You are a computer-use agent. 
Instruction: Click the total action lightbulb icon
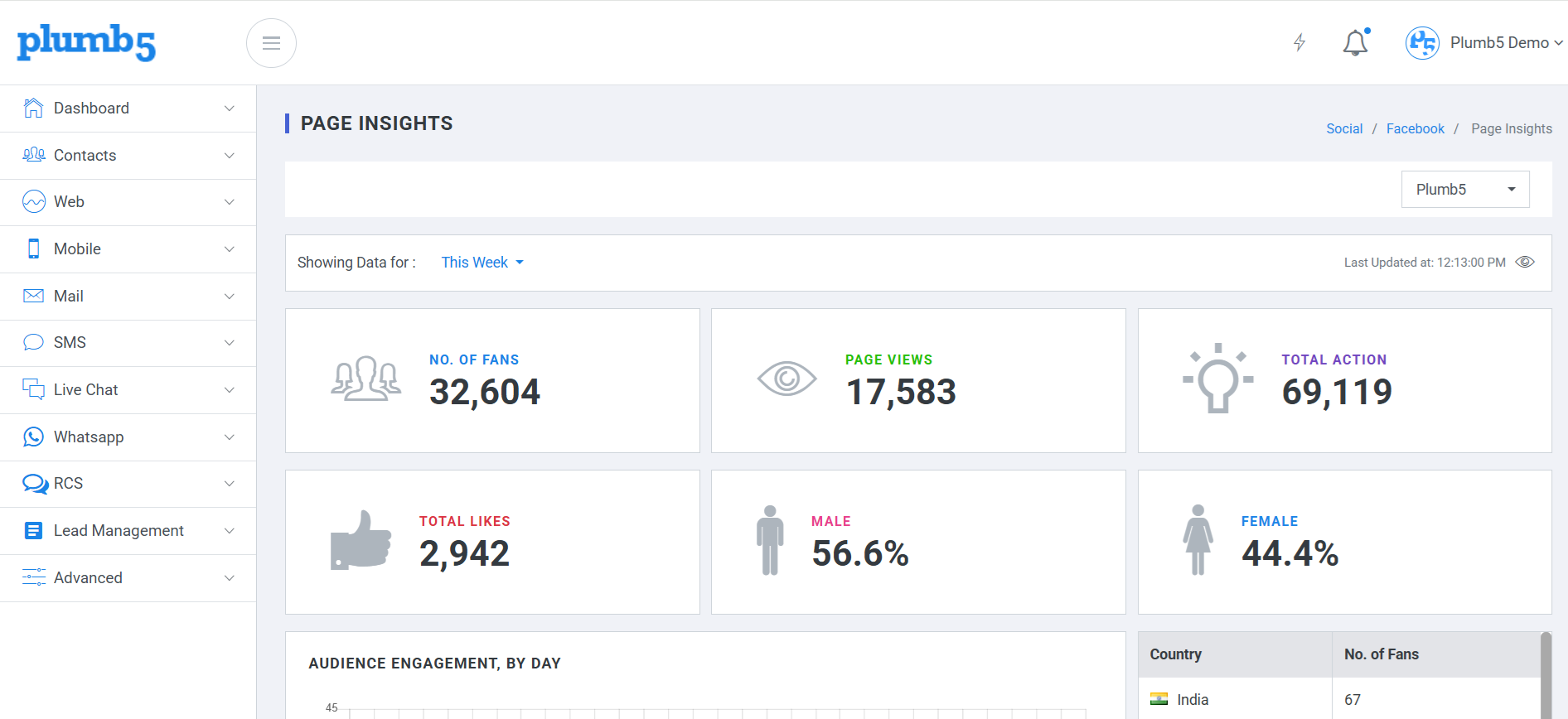coord(1217,378)
